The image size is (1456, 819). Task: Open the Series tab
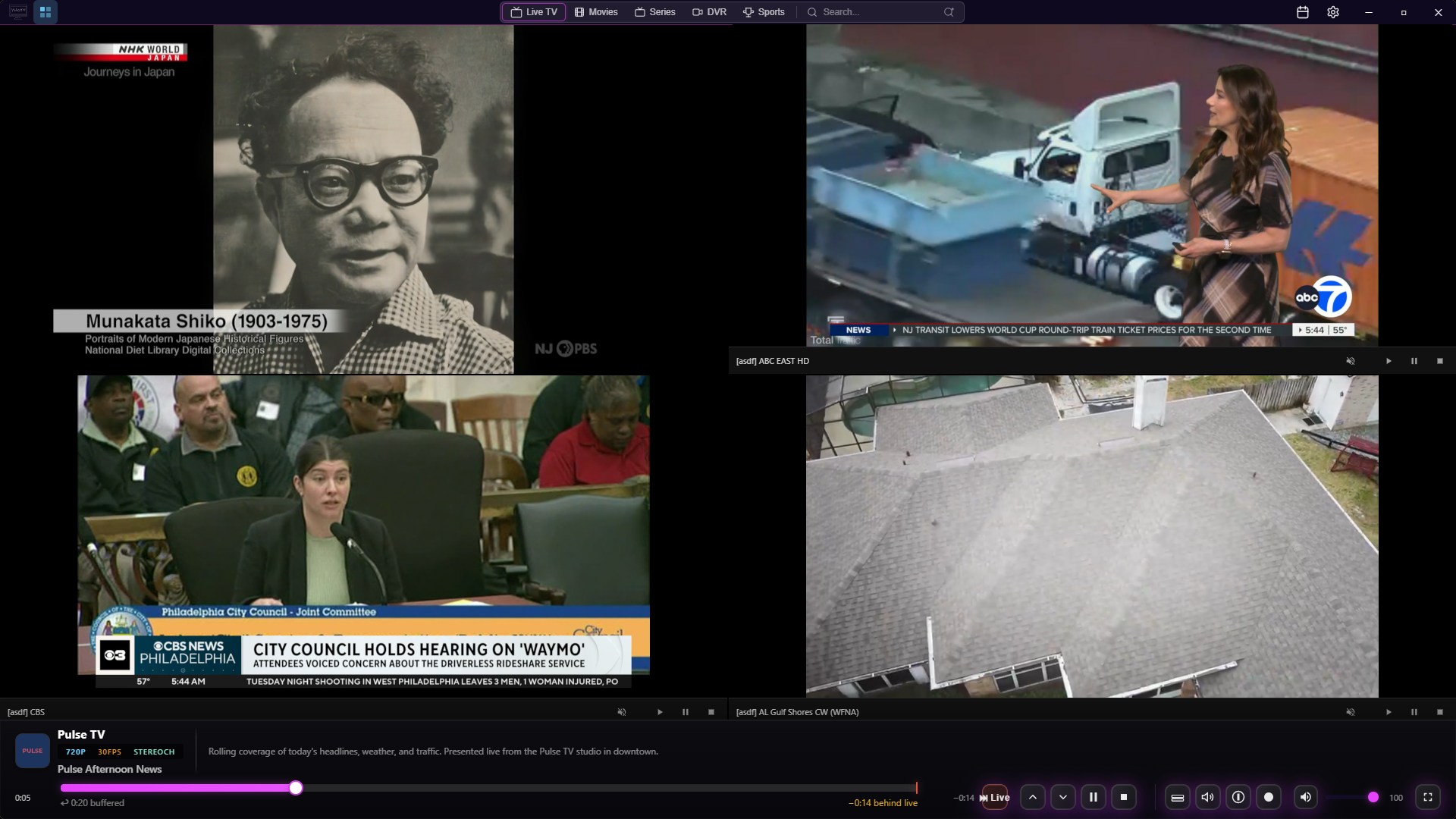click(655, 12)
